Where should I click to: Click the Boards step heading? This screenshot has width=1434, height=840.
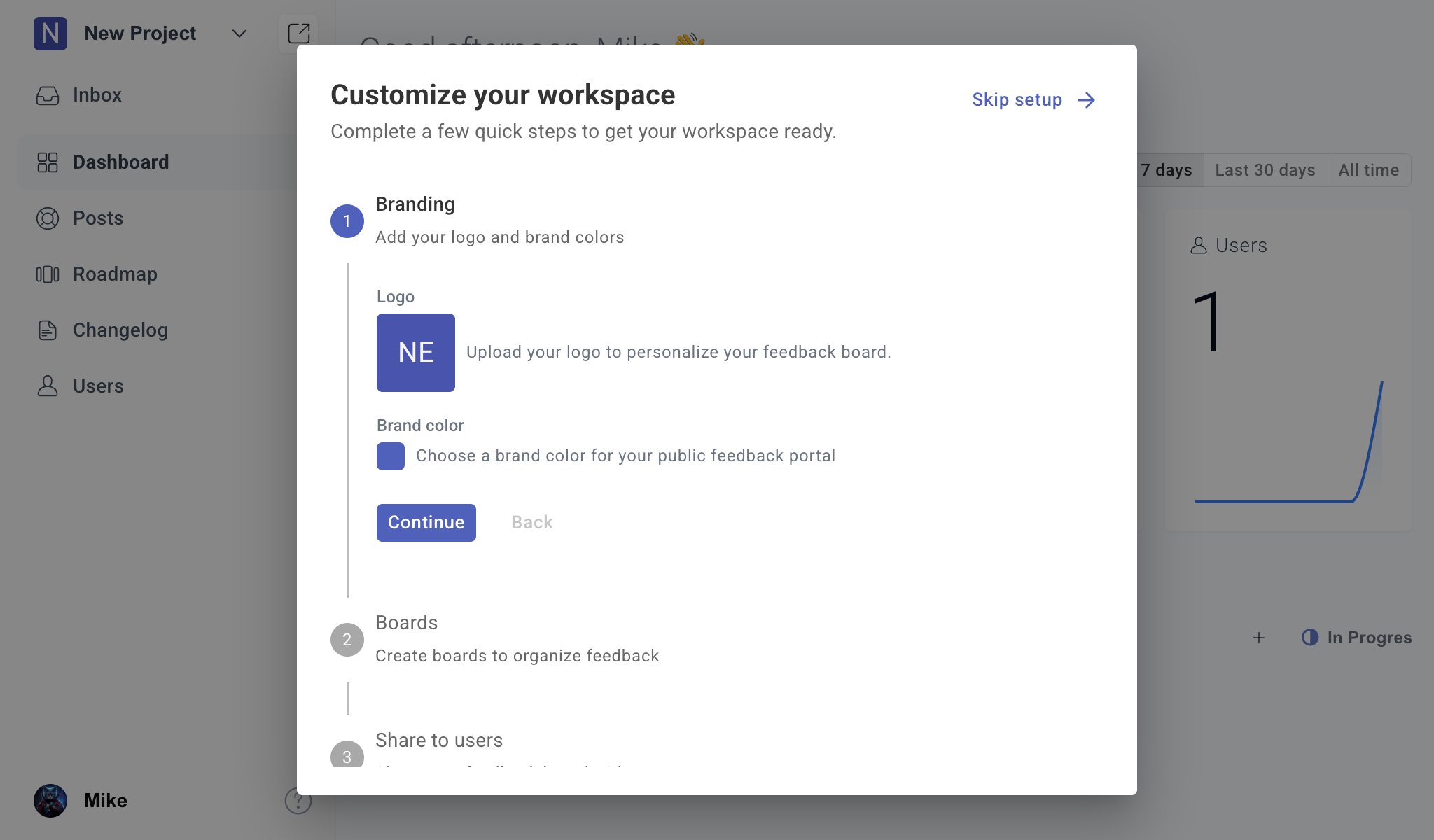pos(407,623)
